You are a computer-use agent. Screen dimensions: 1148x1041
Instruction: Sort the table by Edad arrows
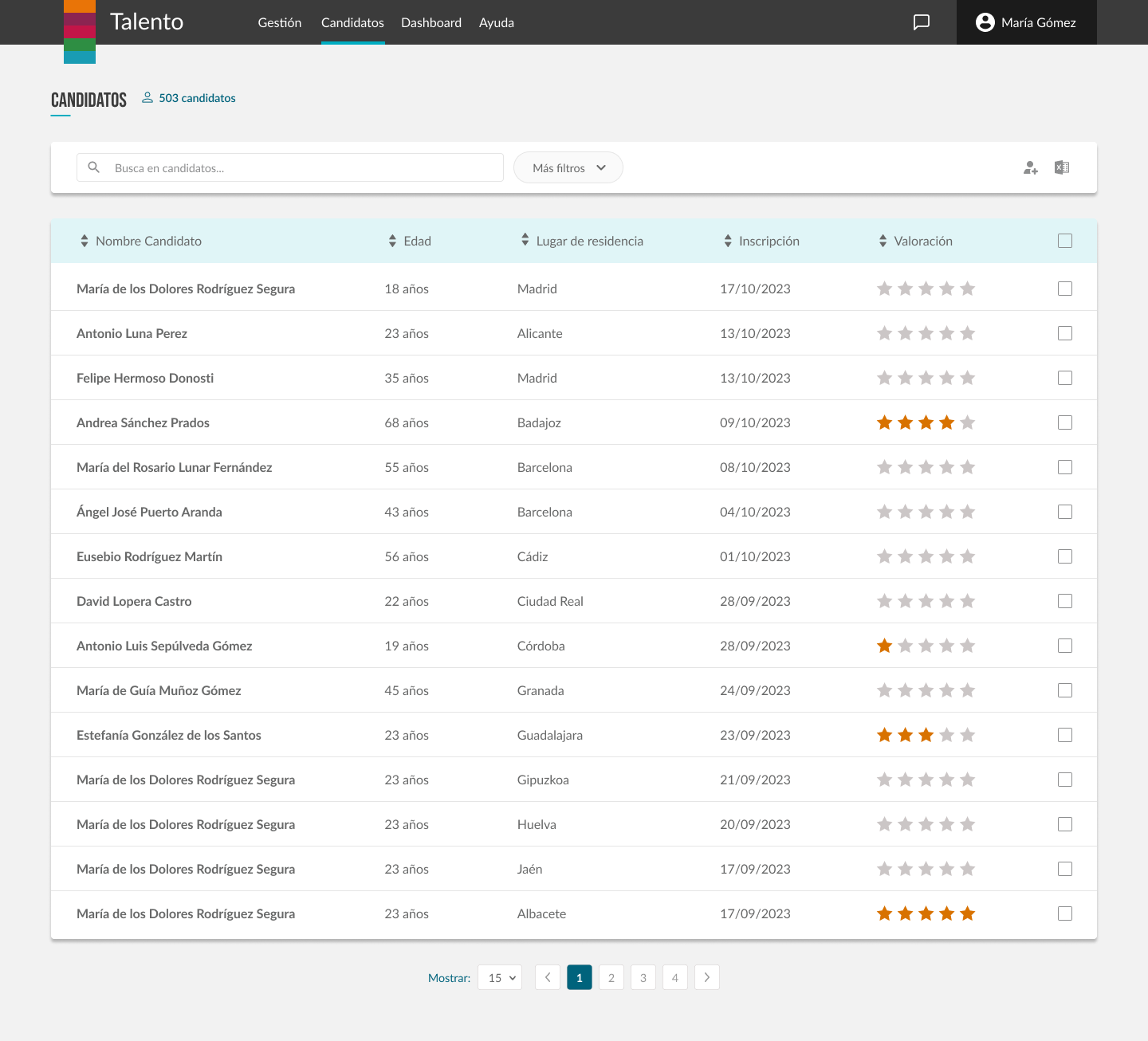click(x=392, y=241)
